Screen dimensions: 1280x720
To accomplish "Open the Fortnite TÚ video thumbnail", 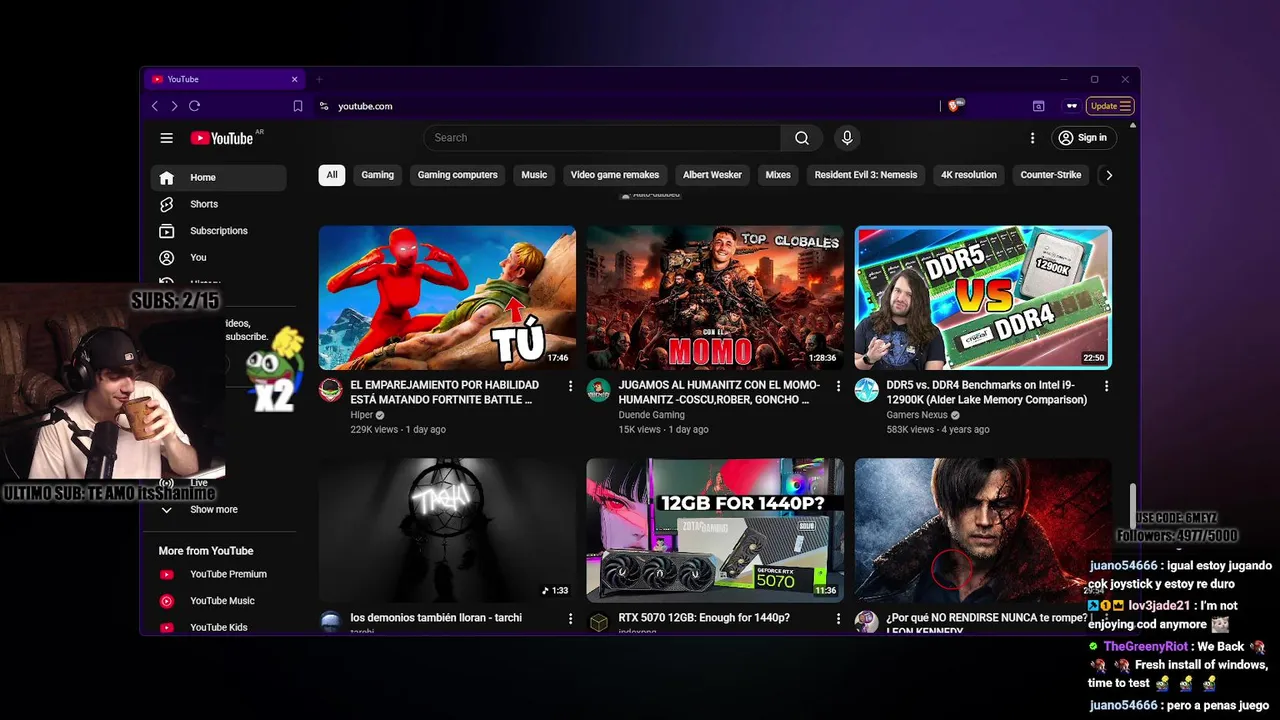I will point(447,298).
